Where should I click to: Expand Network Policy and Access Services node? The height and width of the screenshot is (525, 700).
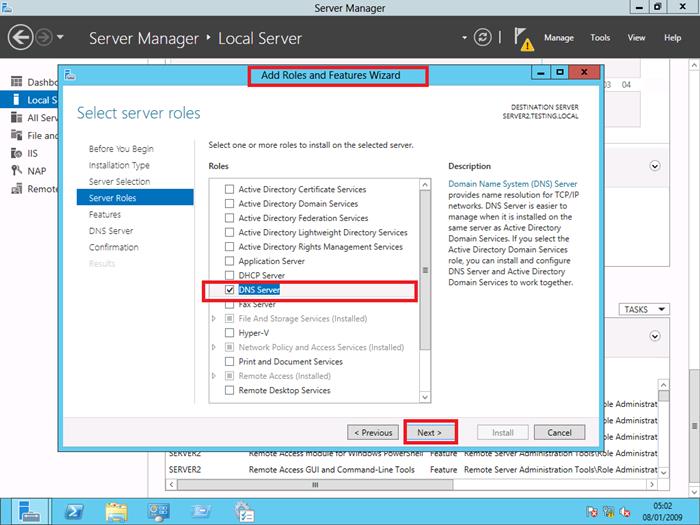coord(214,347)
